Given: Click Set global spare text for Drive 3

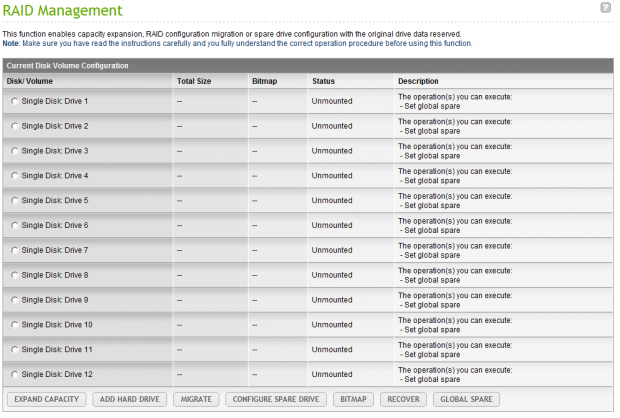Looking at the screenshot, I should point(432,156).
